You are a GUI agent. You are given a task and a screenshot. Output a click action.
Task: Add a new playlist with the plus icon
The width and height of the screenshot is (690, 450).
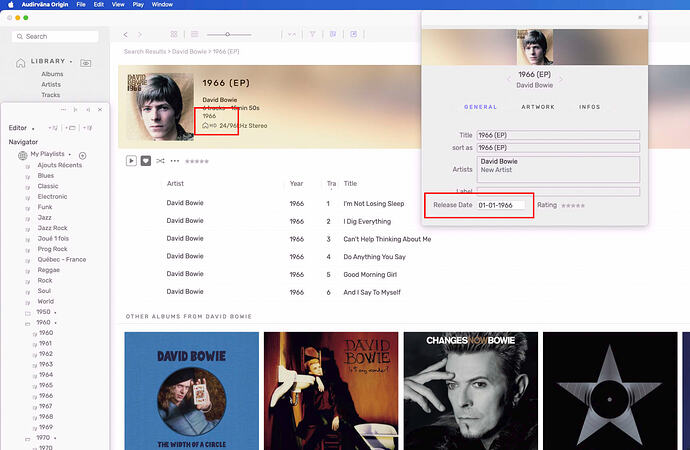click(x=83, y=155)
